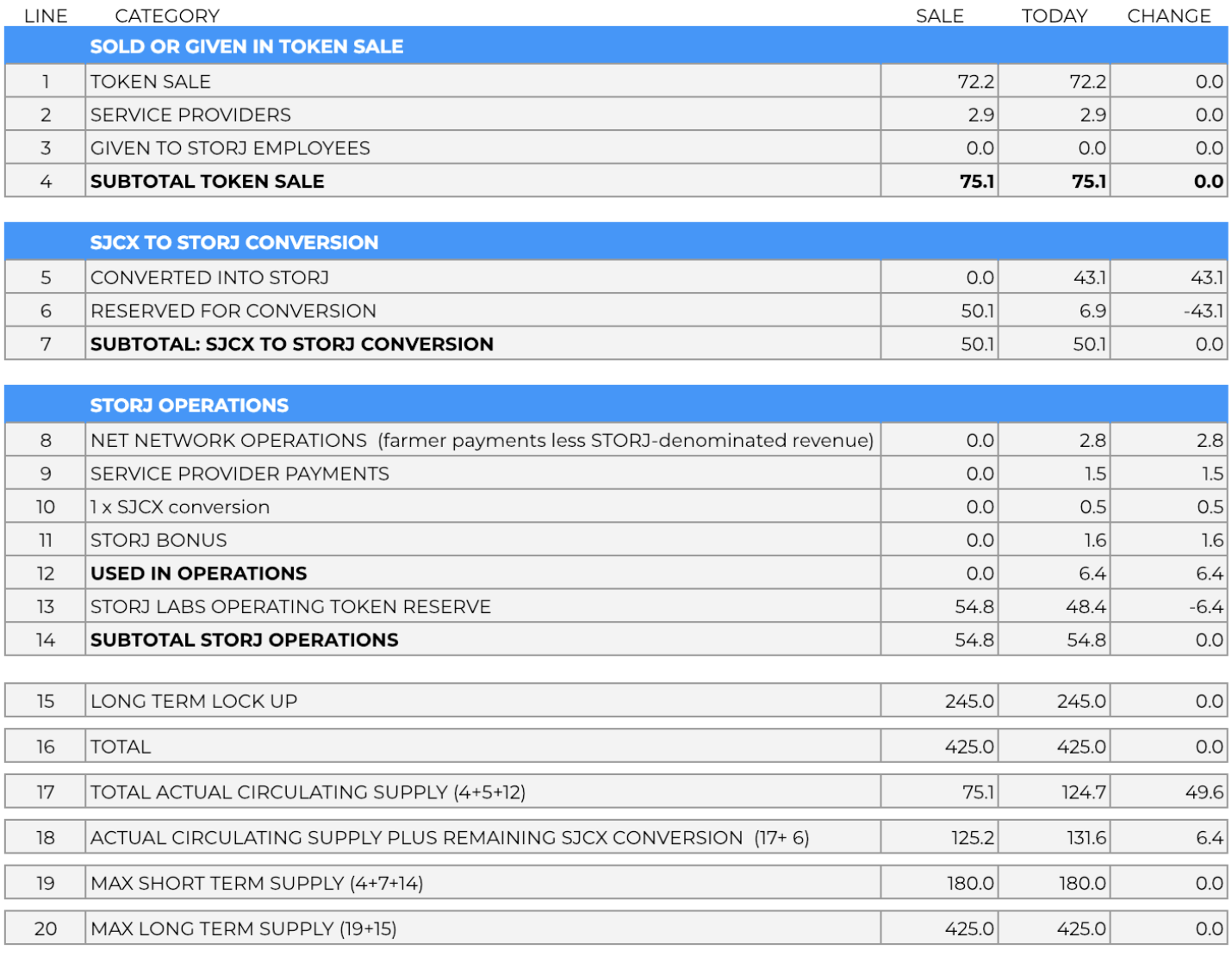
Task: Click the 'CONVERTED INTO STORJ' row label
Action: 209,278
